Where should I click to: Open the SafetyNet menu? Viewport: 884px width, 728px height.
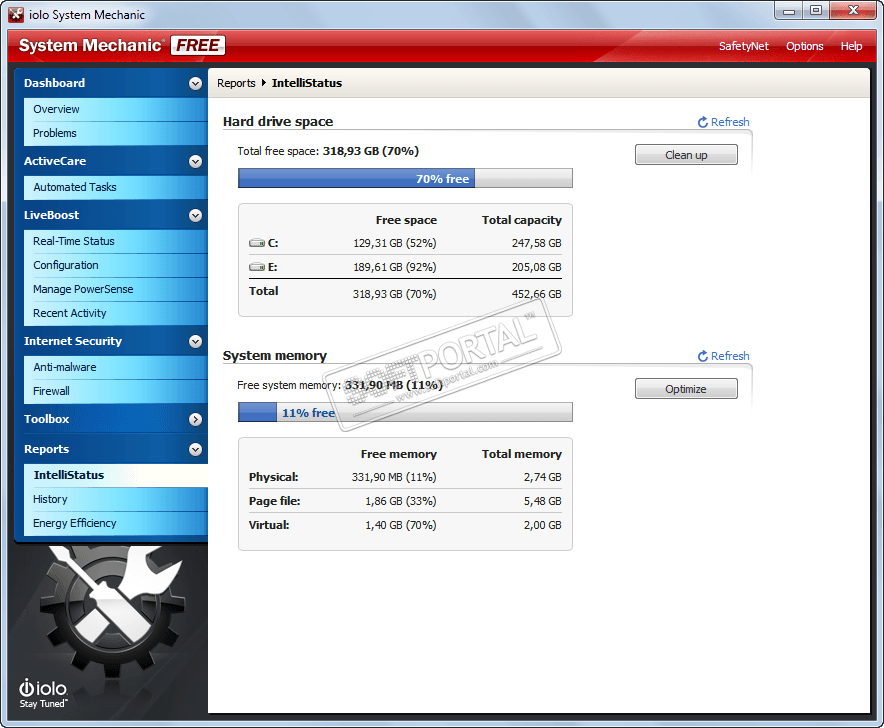click(744, 46)
